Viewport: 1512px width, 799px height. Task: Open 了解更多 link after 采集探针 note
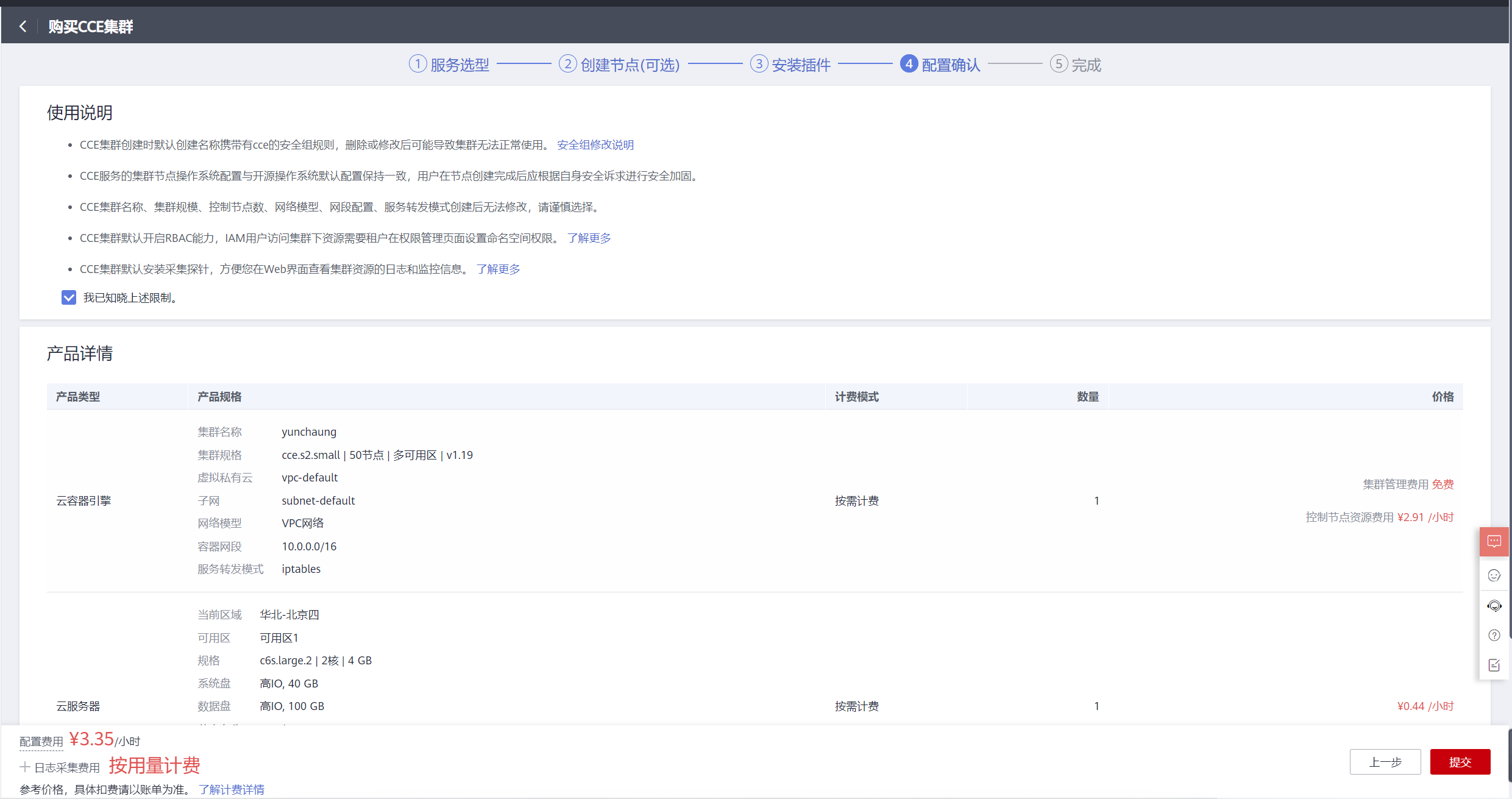click(x=498, y=269)
